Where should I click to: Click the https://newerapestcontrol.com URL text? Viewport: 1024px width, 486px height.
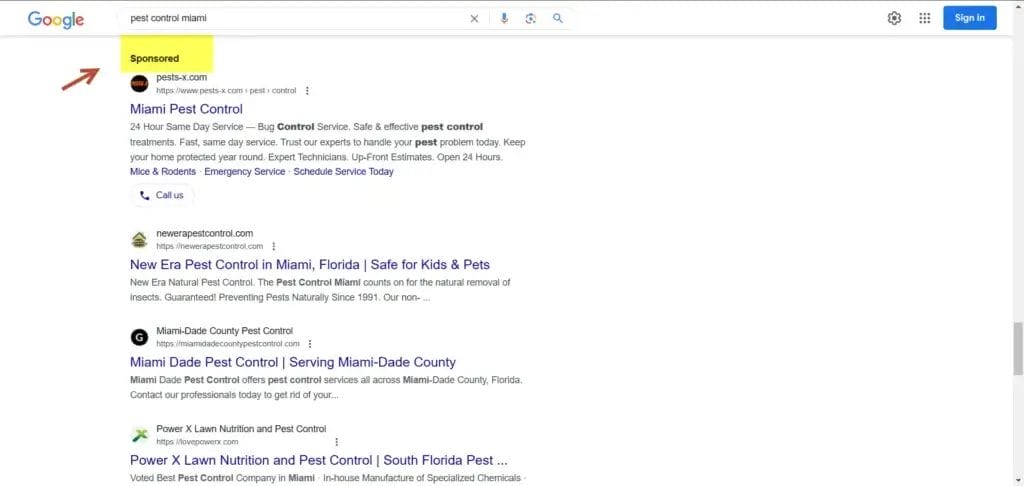pos(210,246)
